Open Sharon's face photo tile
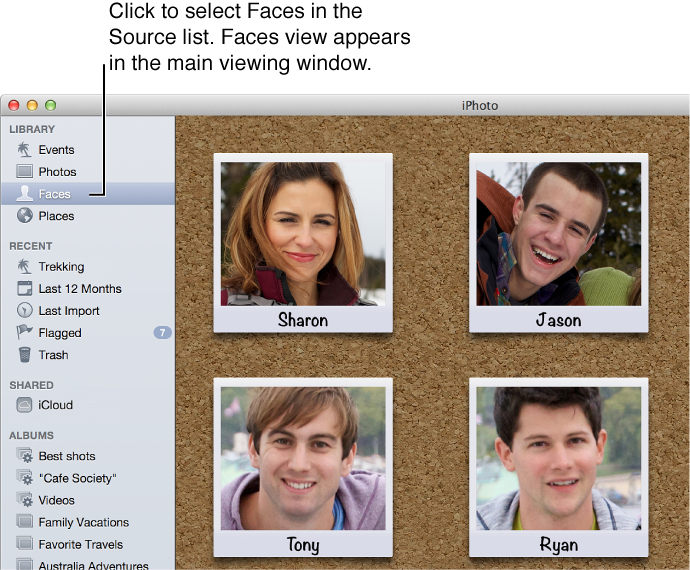This screenshot has height=570, width=690. pyautogui.click(x=303, y=234)
